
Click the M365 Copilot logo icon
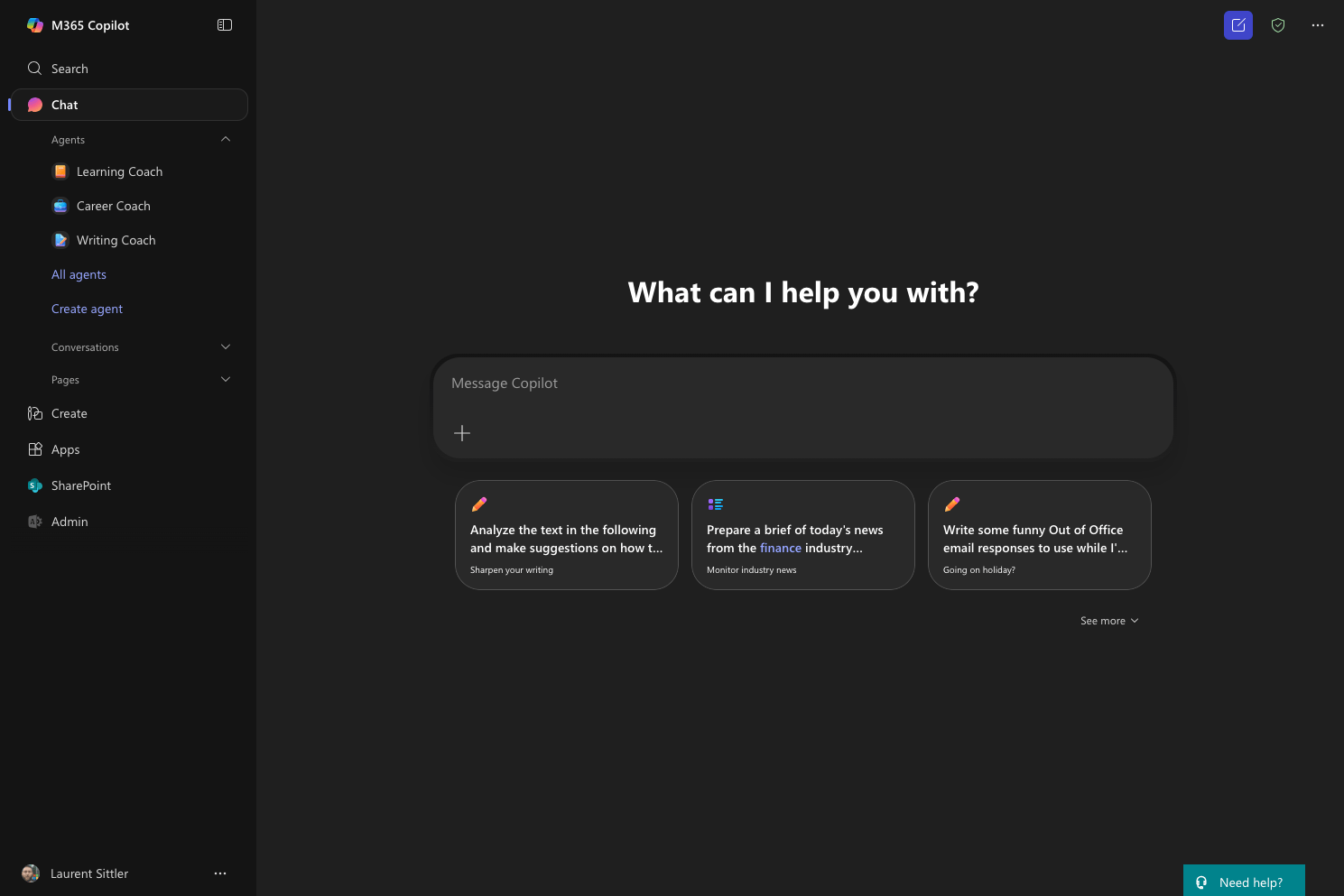(35, 25)
